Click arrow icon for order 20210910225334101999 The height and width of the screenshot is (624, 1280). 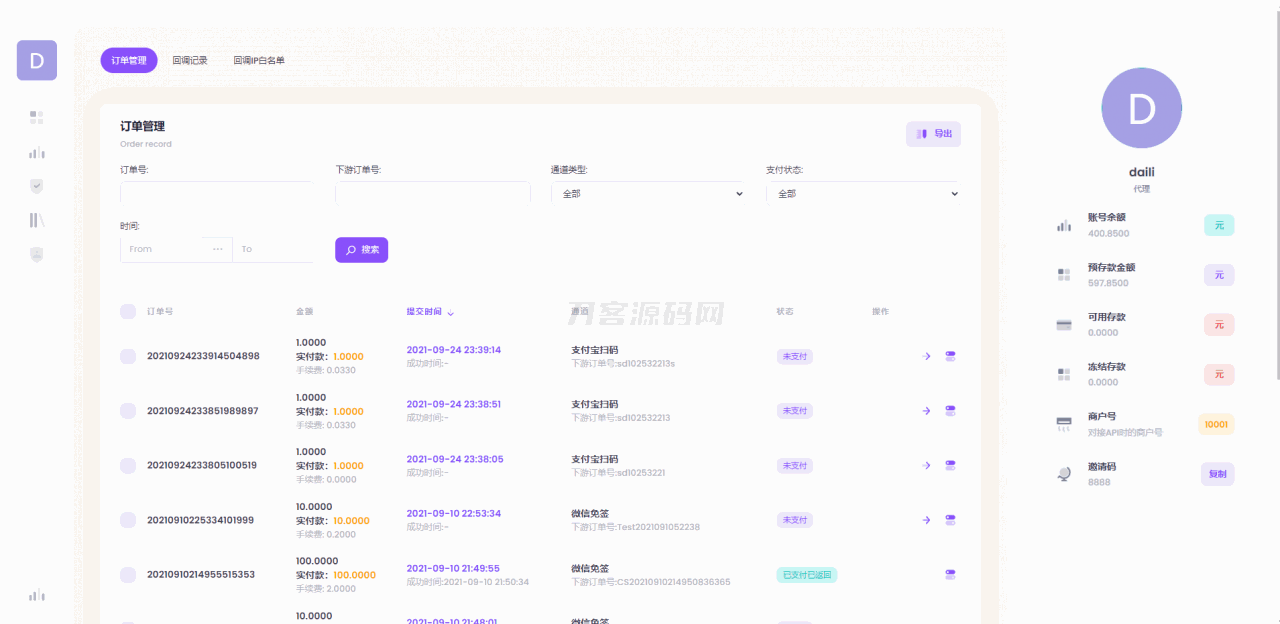pos(926,520)
